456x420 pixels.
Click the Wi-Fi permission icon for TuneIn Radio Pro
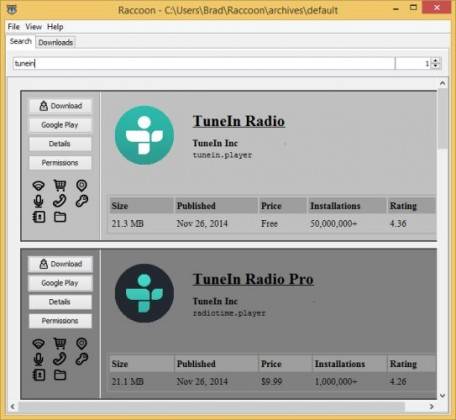pos(38,343)
